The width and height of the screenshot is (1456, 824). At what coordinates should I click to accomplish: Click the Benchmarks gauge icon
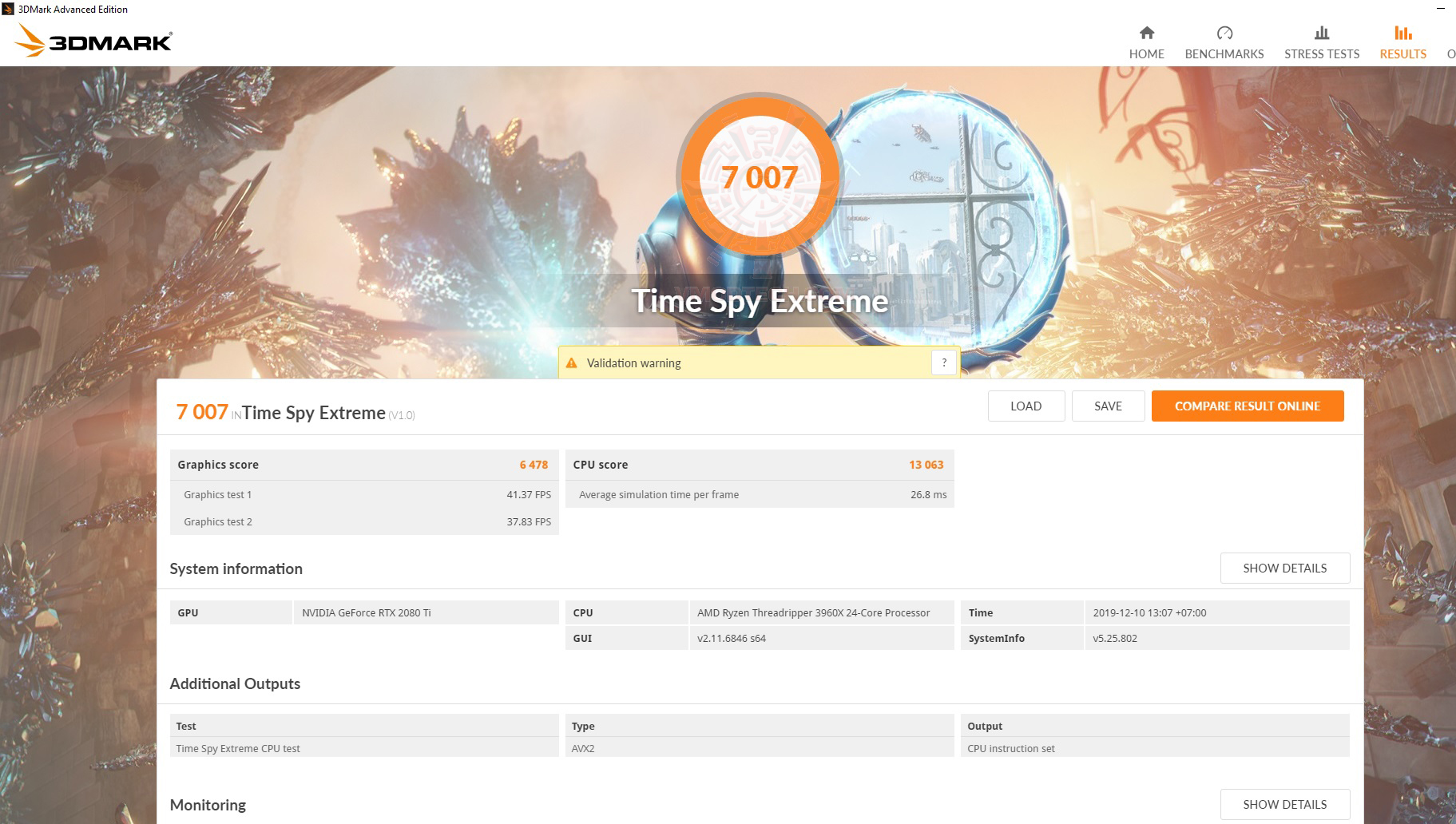1224,33
